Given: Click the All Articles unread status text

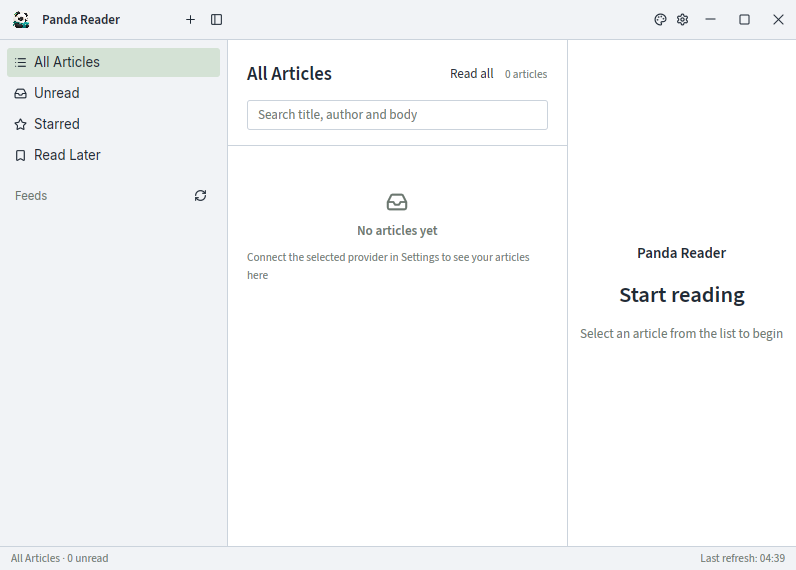Looking at the screenshot, I should tap(59, 558).
